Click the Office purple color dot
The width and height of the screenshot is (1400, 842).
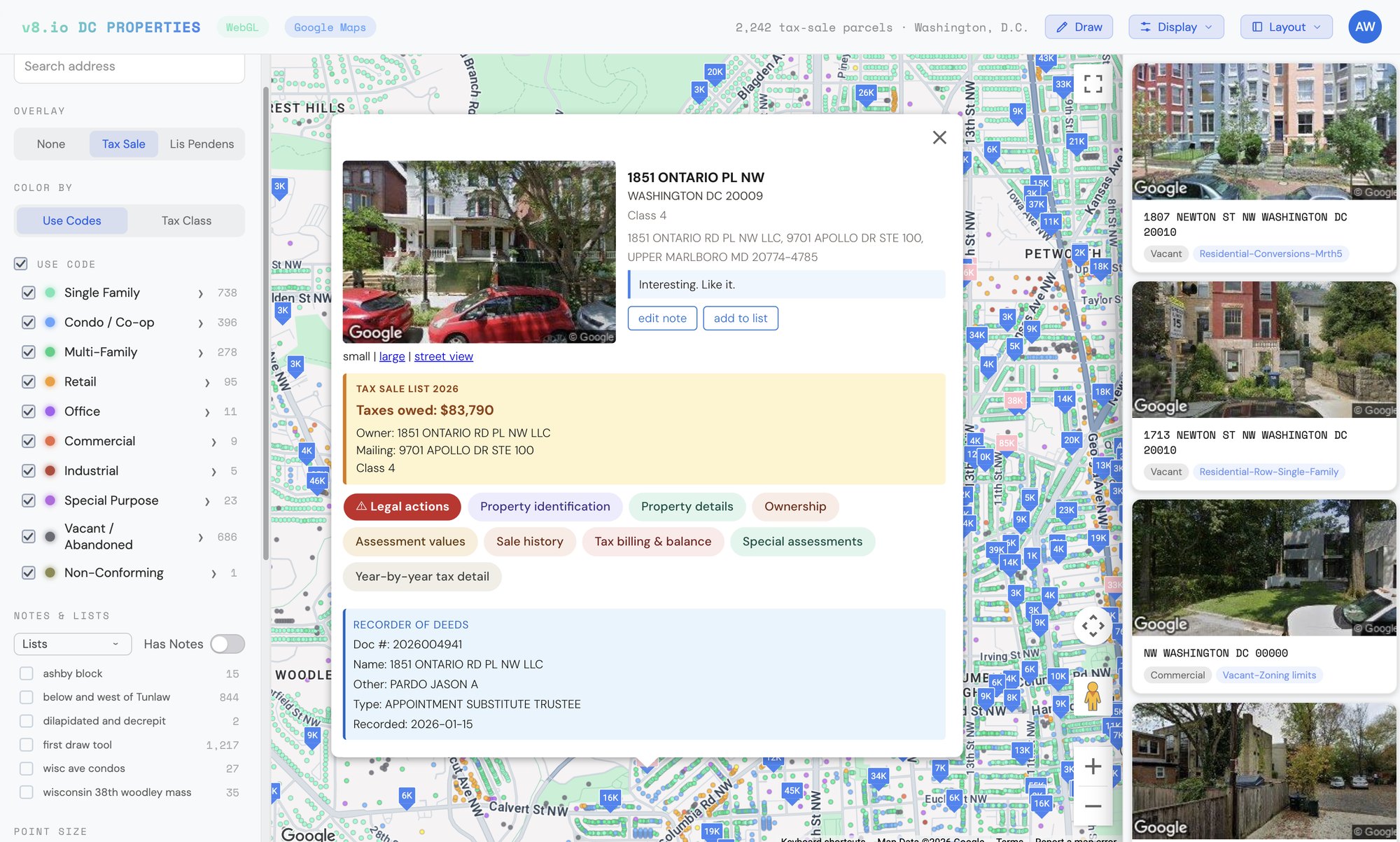click(x=50, y=412)
